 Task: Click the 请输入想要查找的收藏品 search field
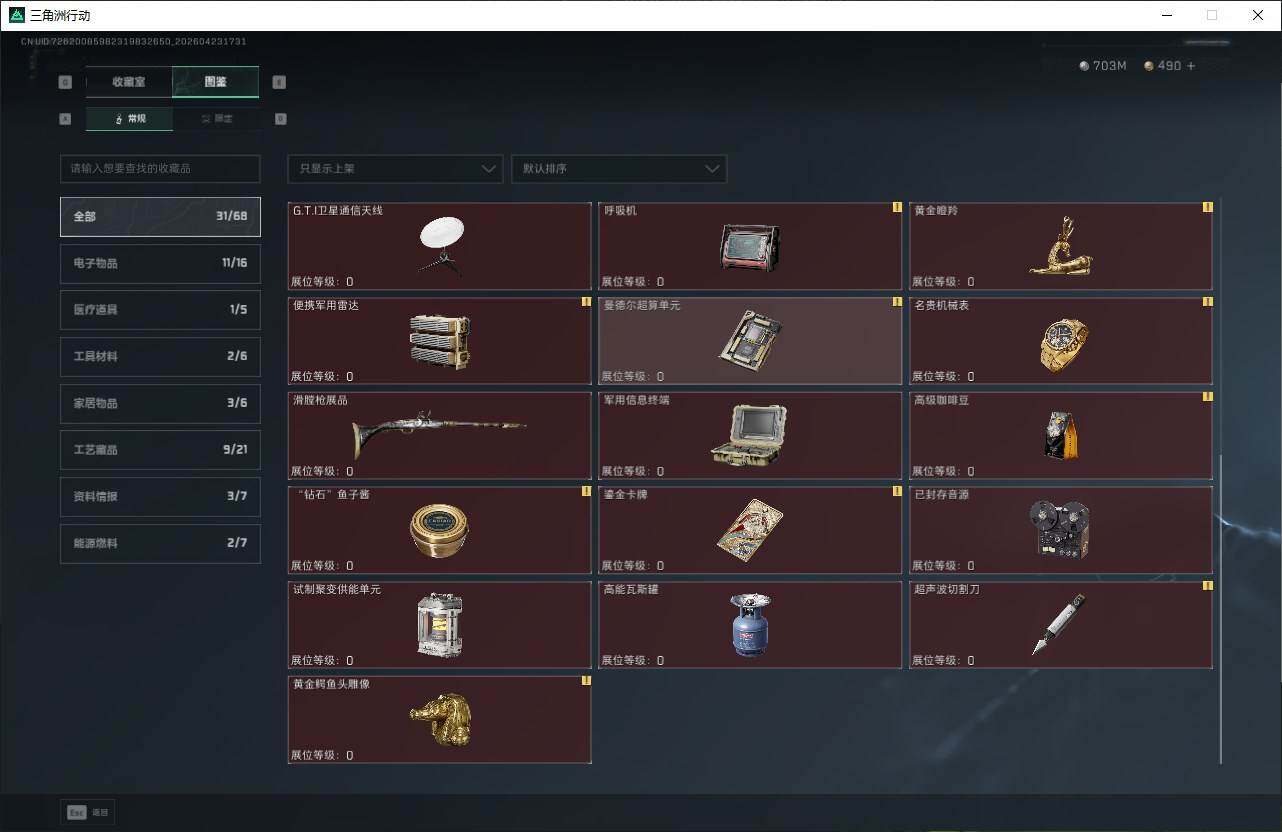160,169
